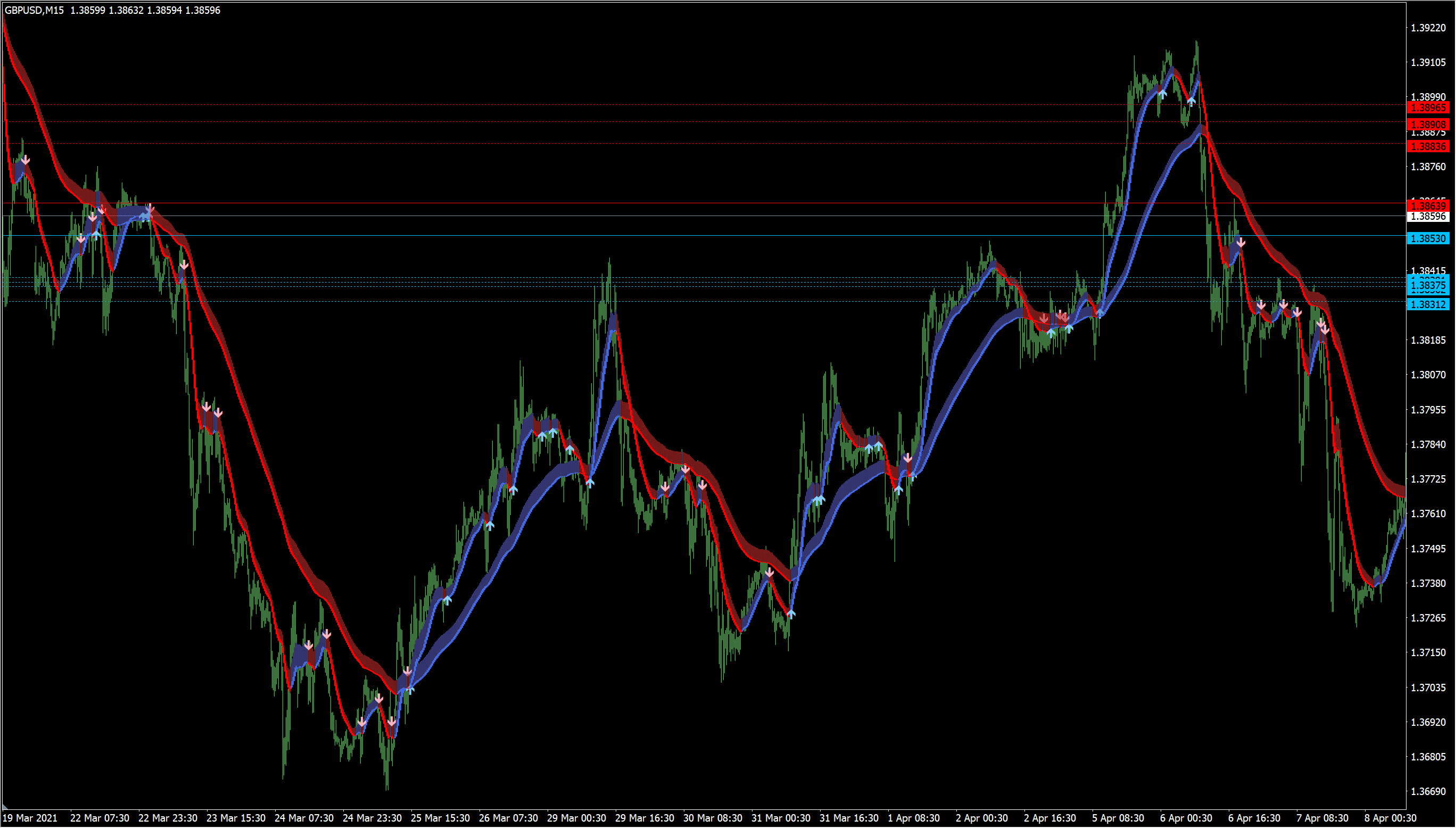This screenshot has width=1456, height=828.
Task: Click blue buy arrow at 29 Mar 00:30 dip
Action: [x=590, y=482]
